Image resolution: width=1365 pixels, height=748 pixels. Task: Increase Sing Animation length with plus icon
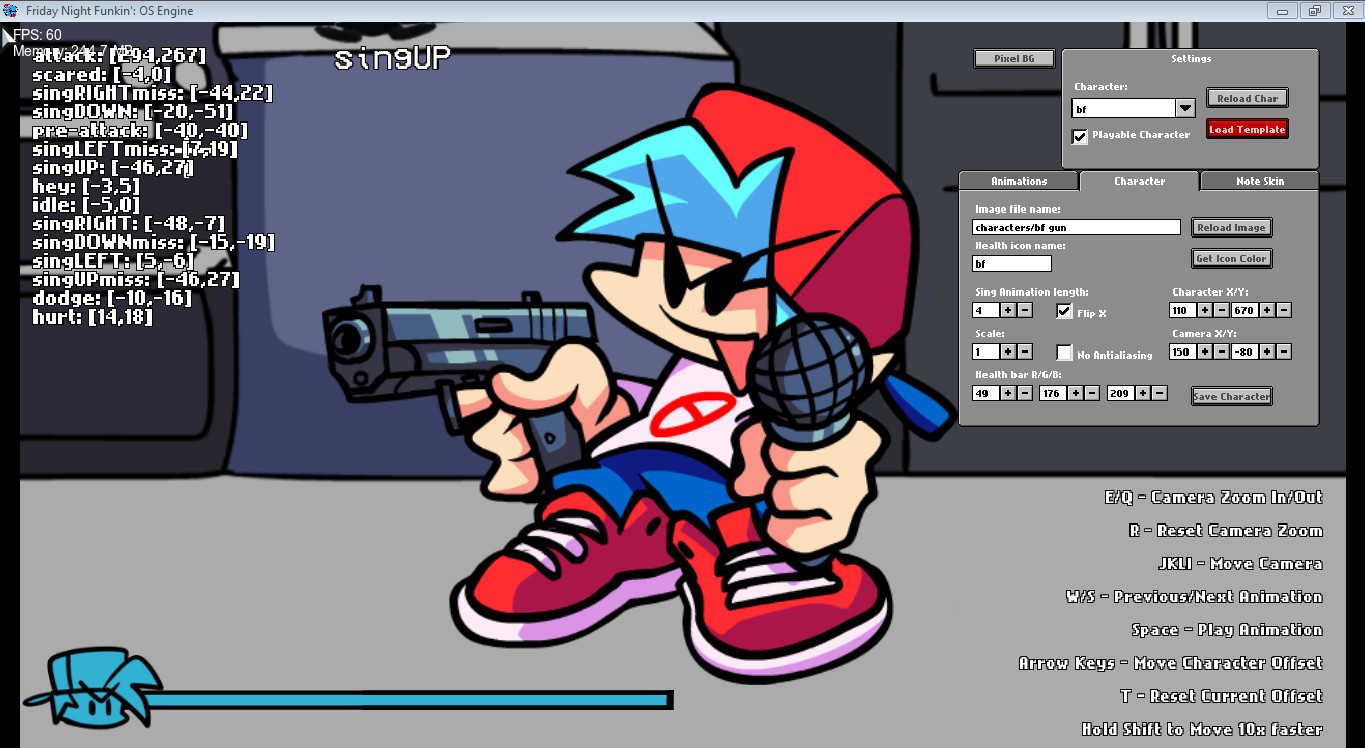pos(1007,310)
